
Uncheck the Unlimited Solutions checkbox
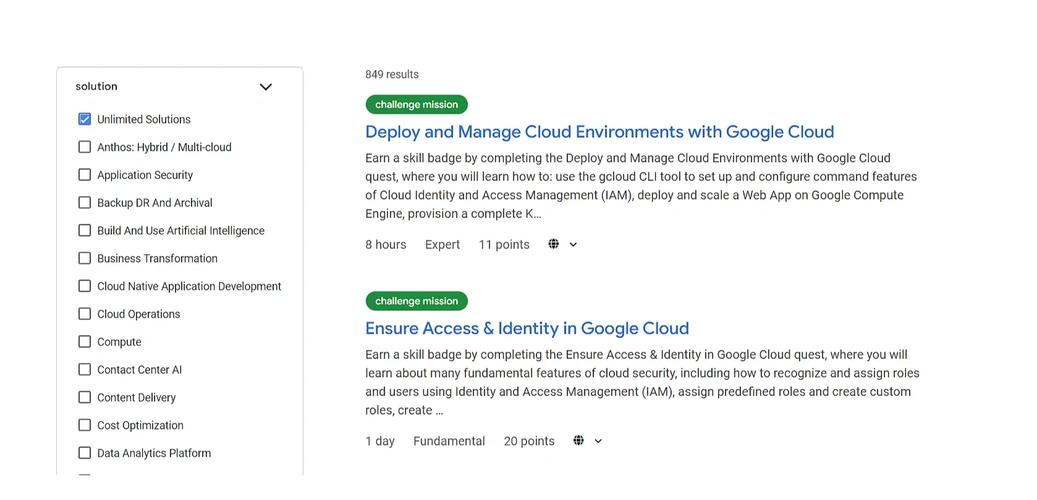click(x=85, y=119)
